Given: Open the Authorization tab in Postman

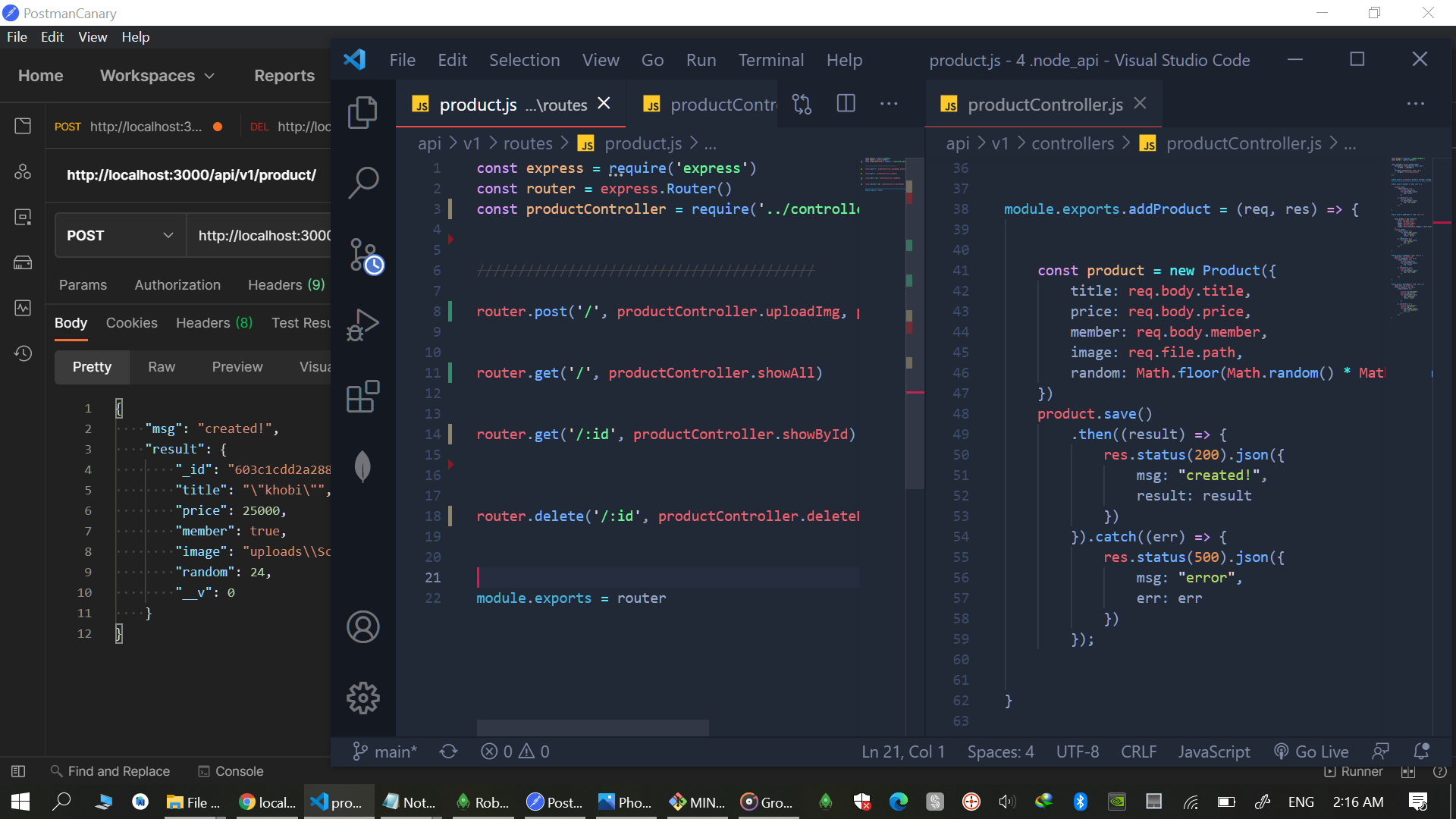Looking at the screenshot, I should coord(177,285).
